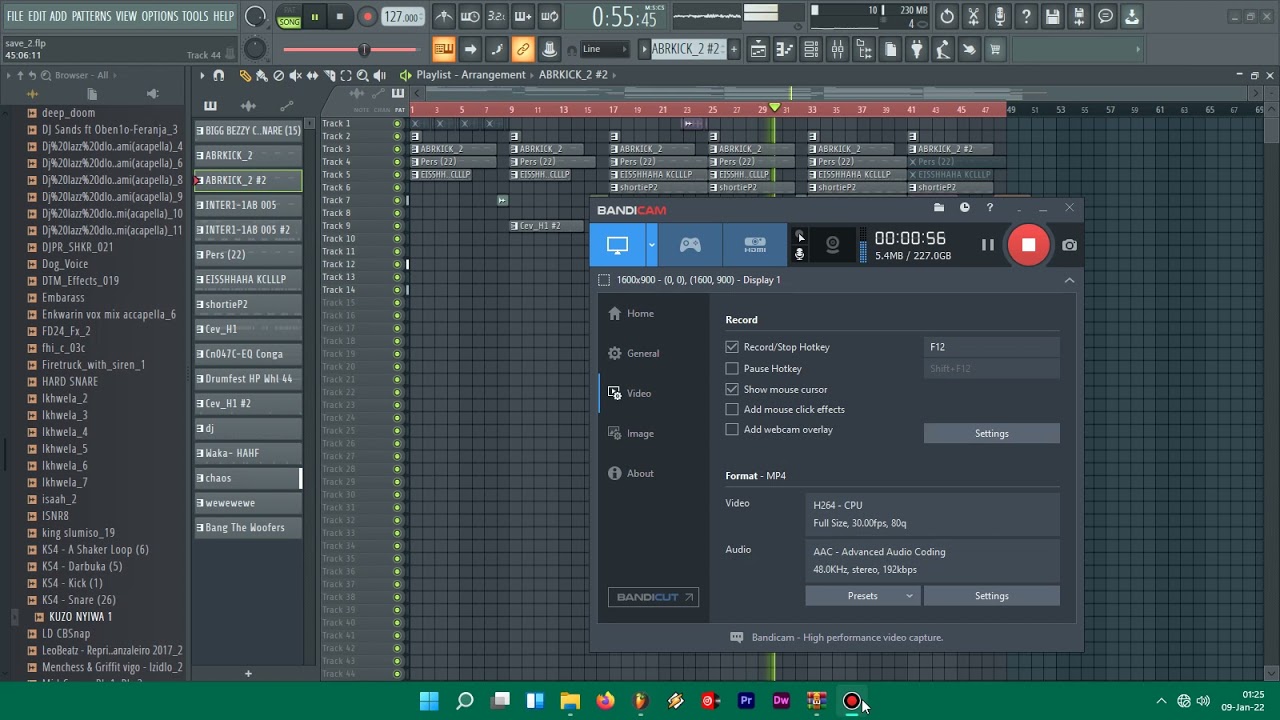Enable Pause Hotkey checkbox
Image resolution: width=1280 pixels, height=720 pixels.
[x=732, y=369]
